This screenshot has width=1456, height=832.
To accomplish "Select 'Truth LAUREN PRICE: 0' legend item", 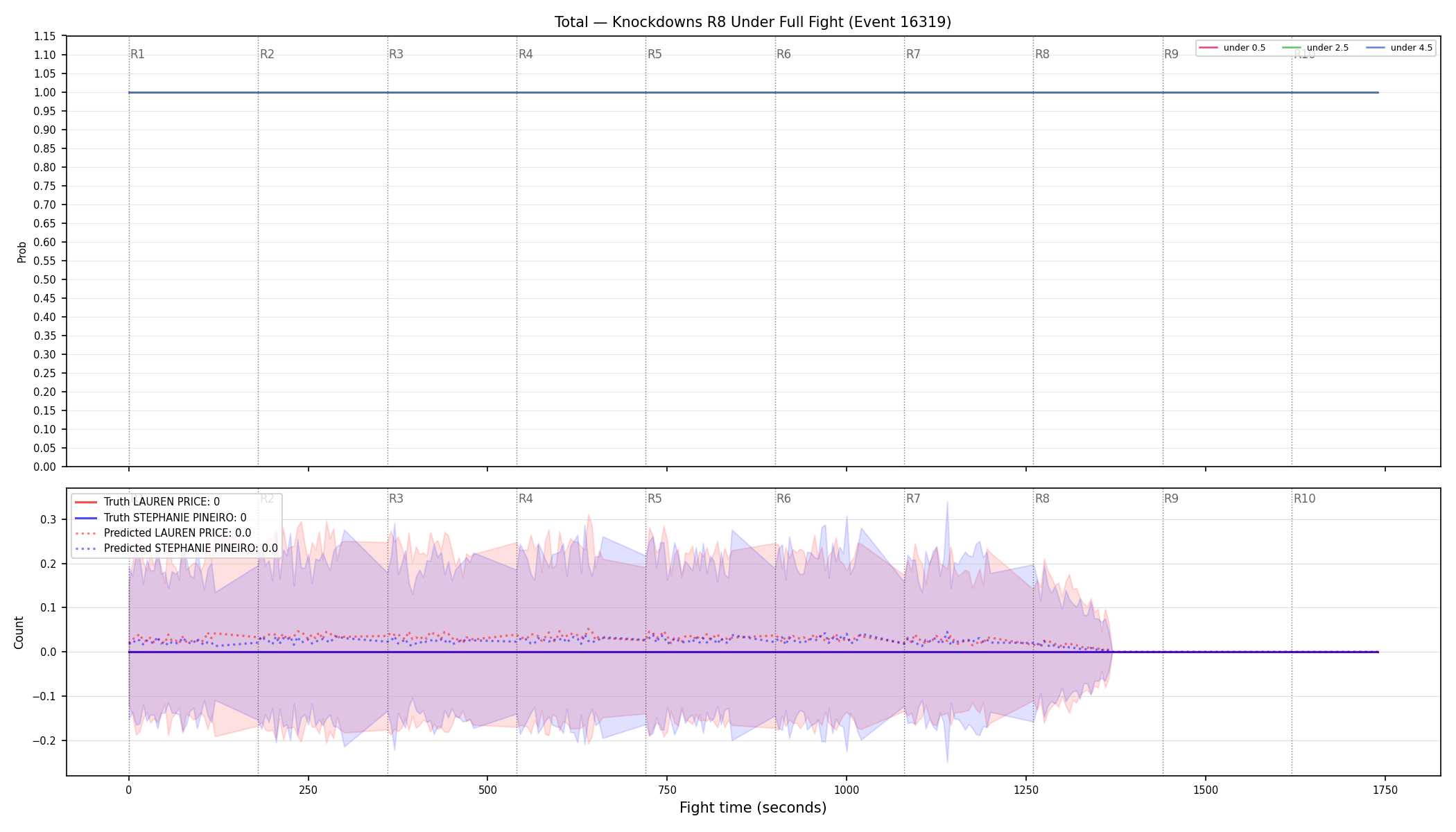I will (147, 502).
